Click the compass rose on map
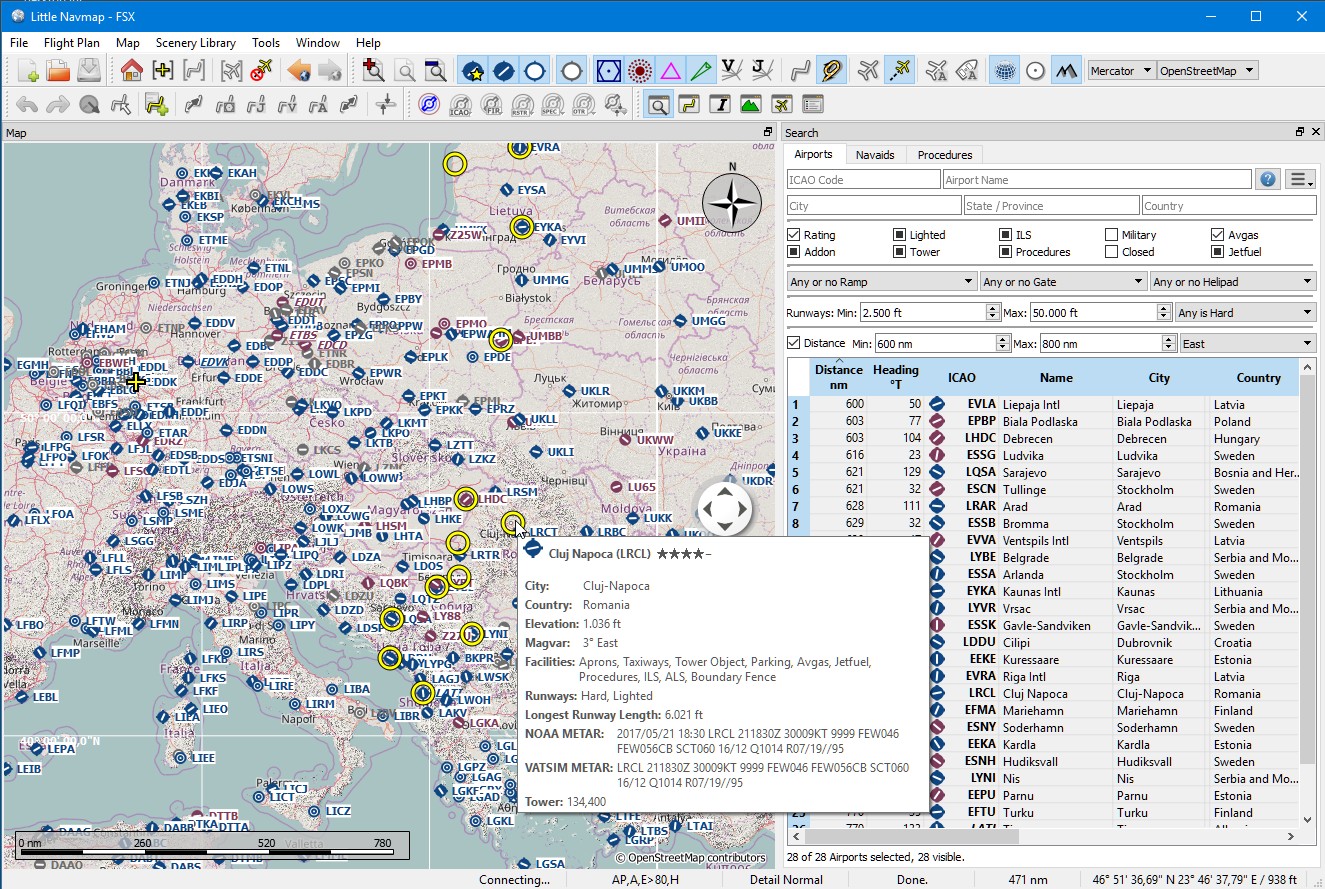The image size is (1325, 889). 732,203
